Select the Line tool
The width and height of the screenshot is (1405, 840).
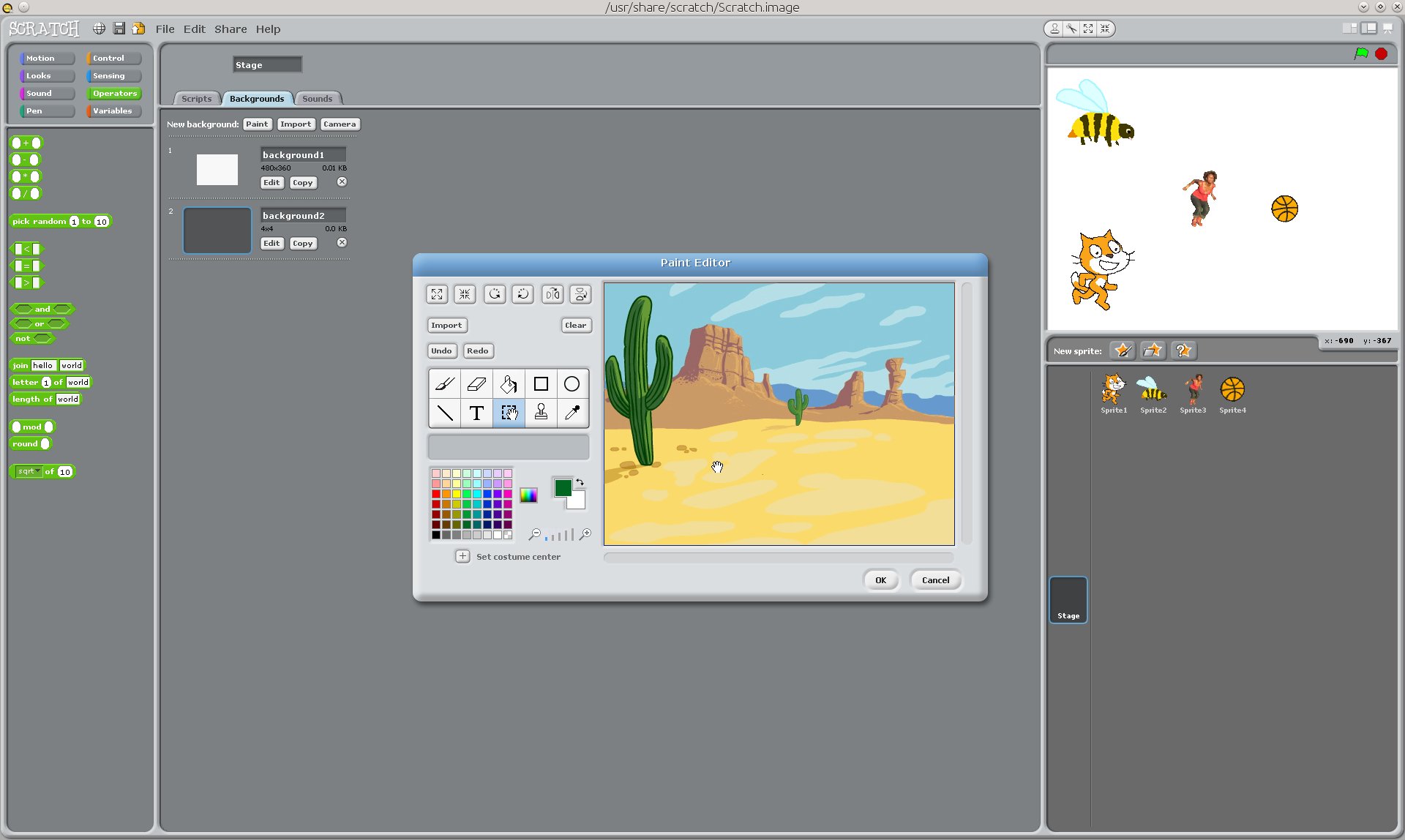point(445,413)
